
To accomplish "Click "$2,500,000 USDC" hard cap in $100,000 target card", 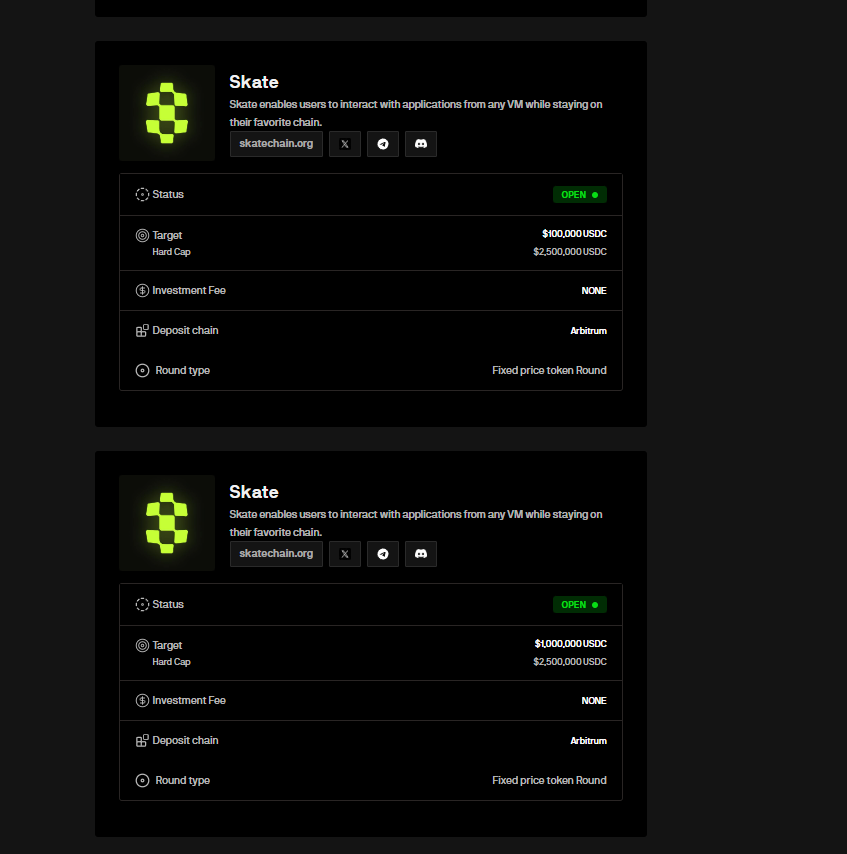I will click(x=570, y=252).
